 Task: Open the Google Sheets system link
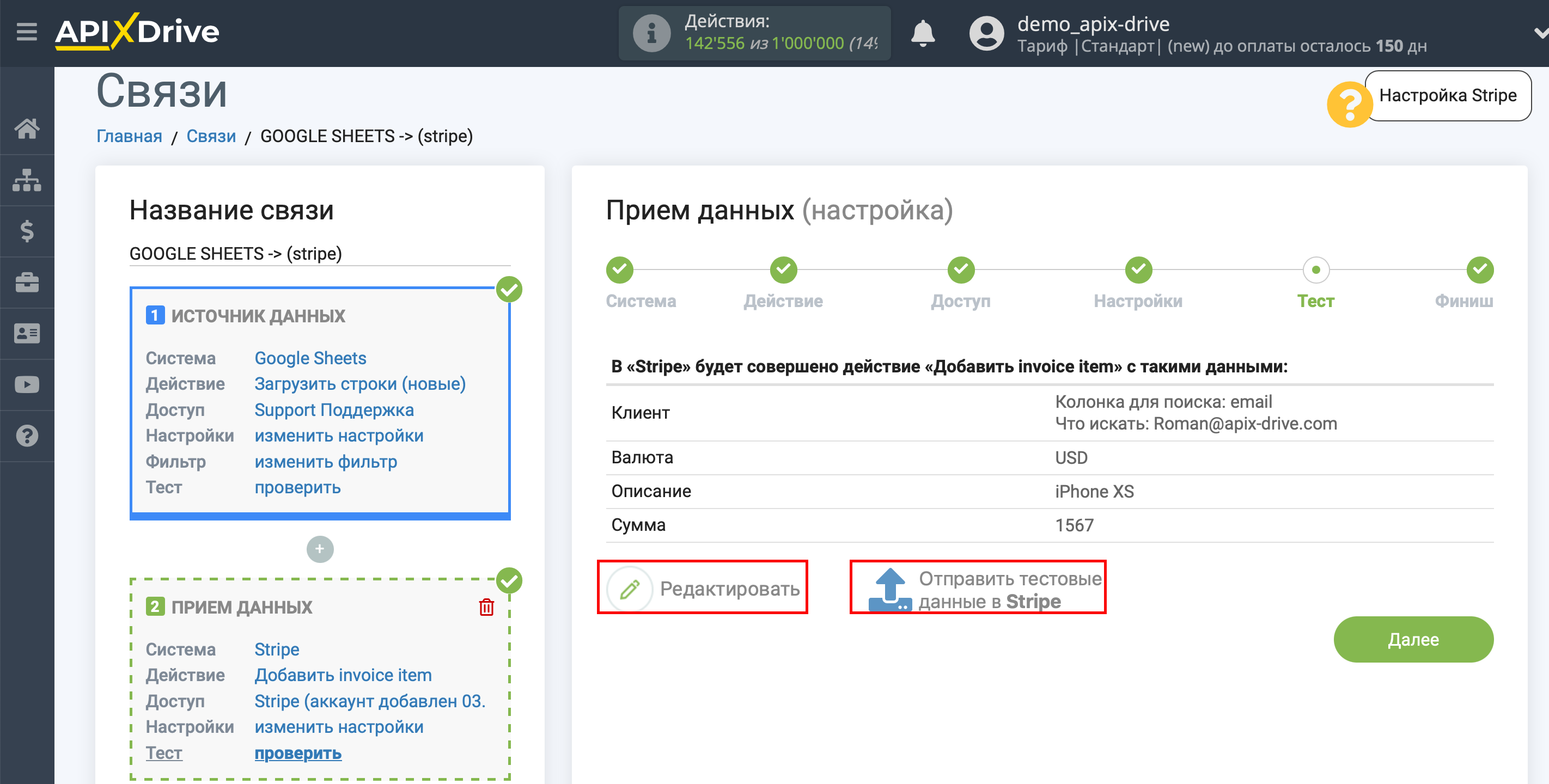[310, 358]
